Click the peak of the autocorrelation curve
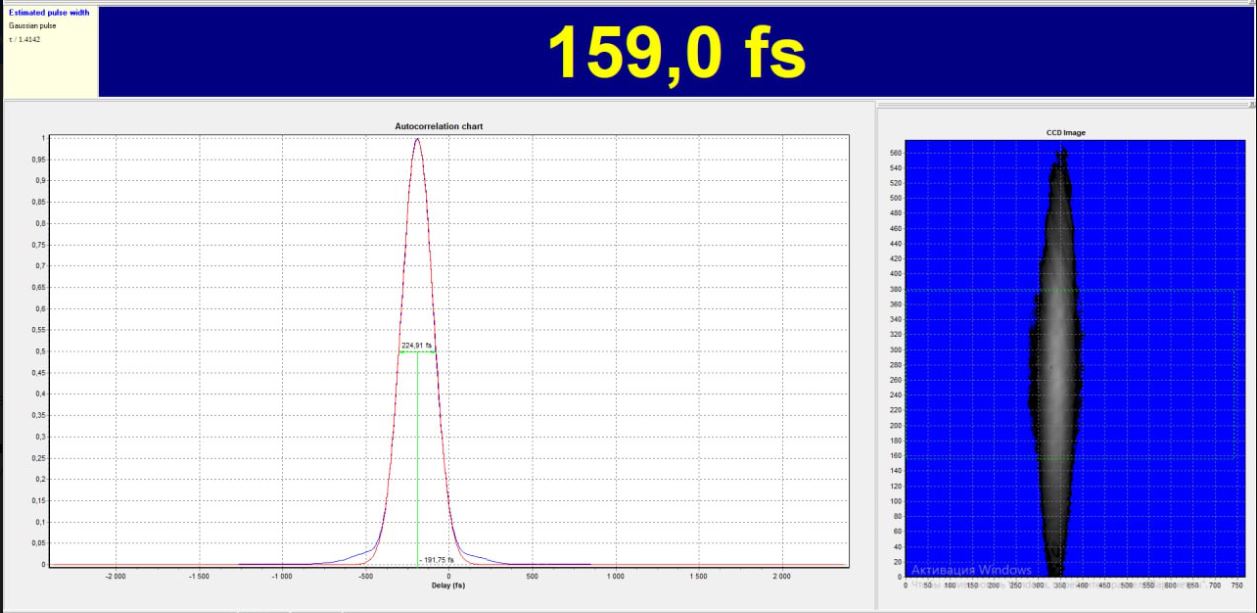Screen dimensions: 1257x613 pyautogui.click(x=417, y=139)
